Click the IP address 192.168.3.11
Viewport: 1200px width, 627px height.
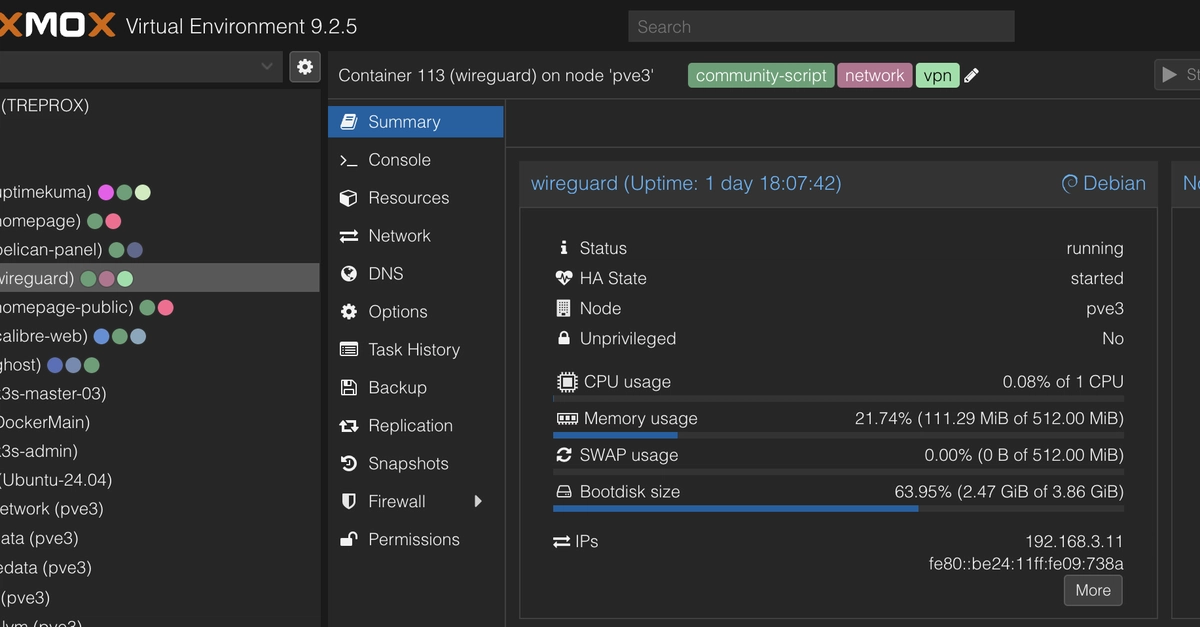1075,542
